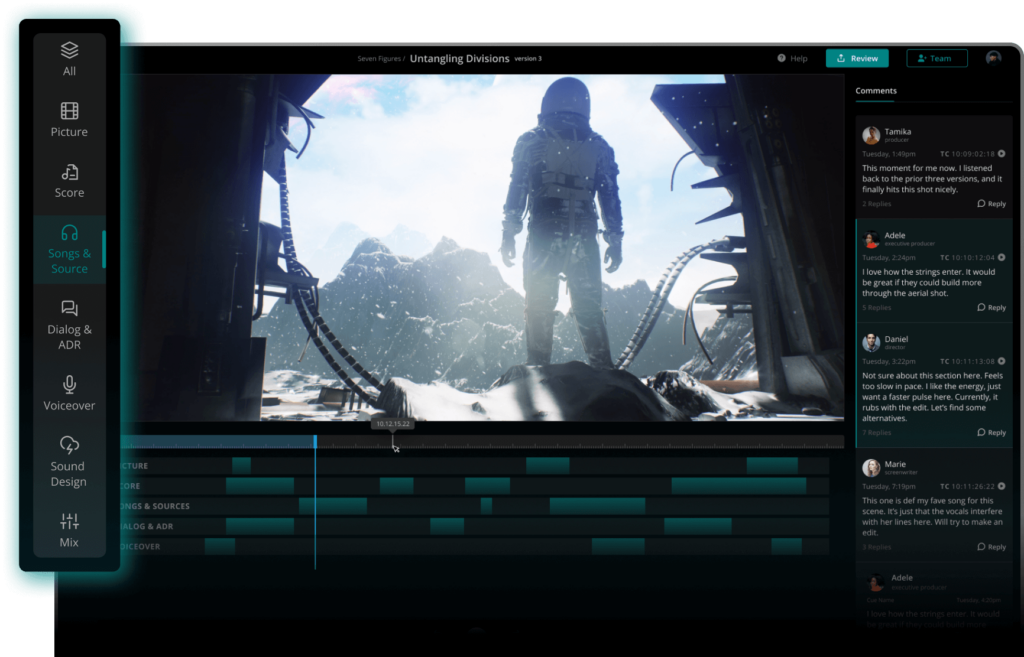Screen dimensions: 1024x657
Task: Reply to Marie's comment
Action: [991, 547]
